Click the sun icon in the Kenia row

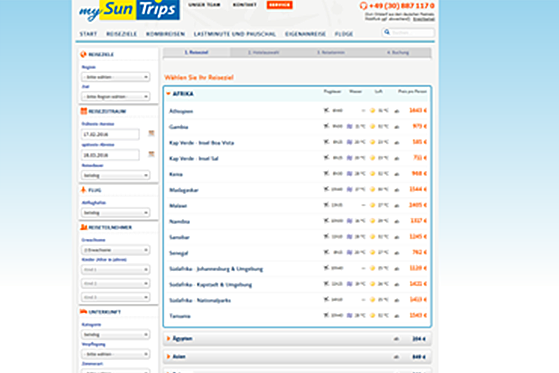(373, 174)
